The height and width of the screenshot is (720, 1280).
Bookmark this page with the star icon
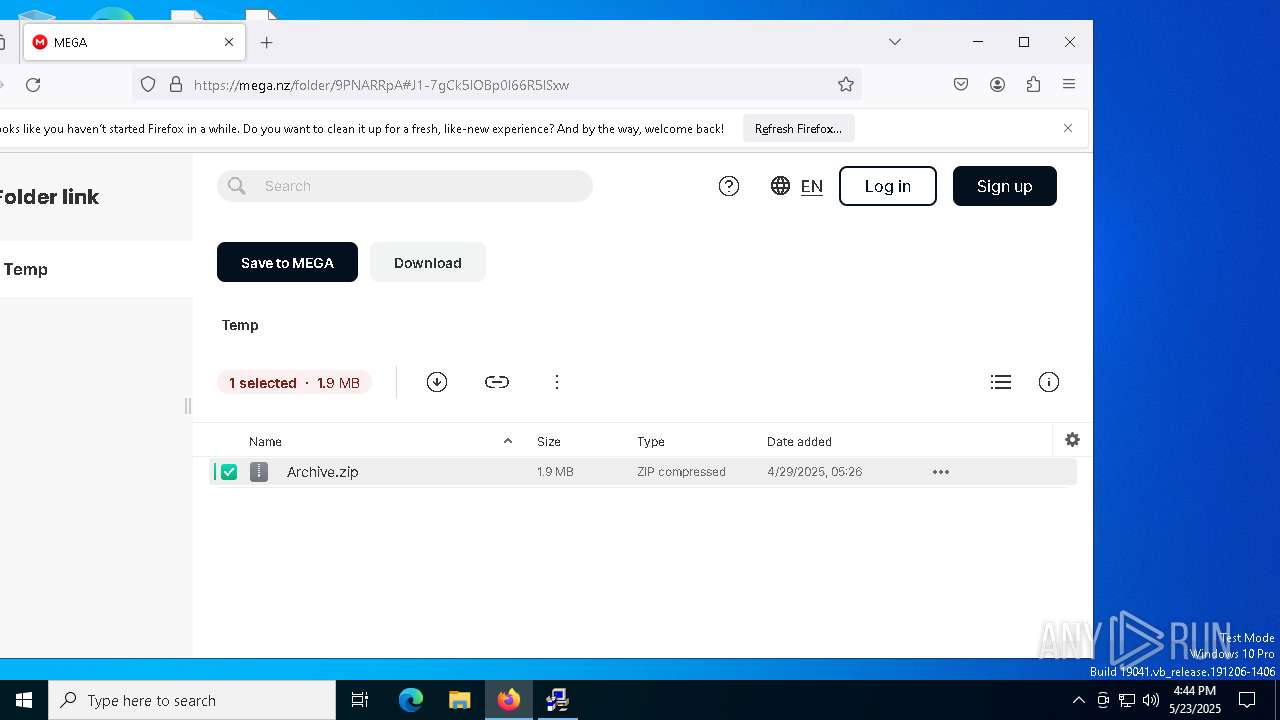click(x=846, y=85)
